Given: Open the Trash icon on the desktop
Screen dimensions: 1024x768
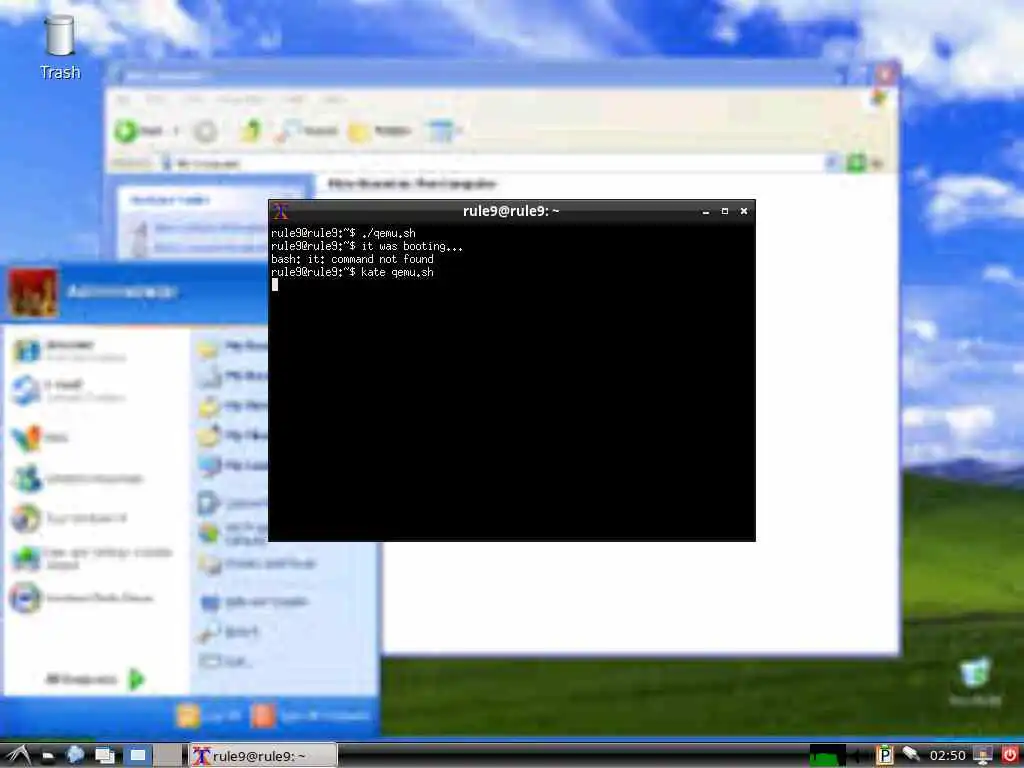Looking at the screenshot, I should coord(59,48).
